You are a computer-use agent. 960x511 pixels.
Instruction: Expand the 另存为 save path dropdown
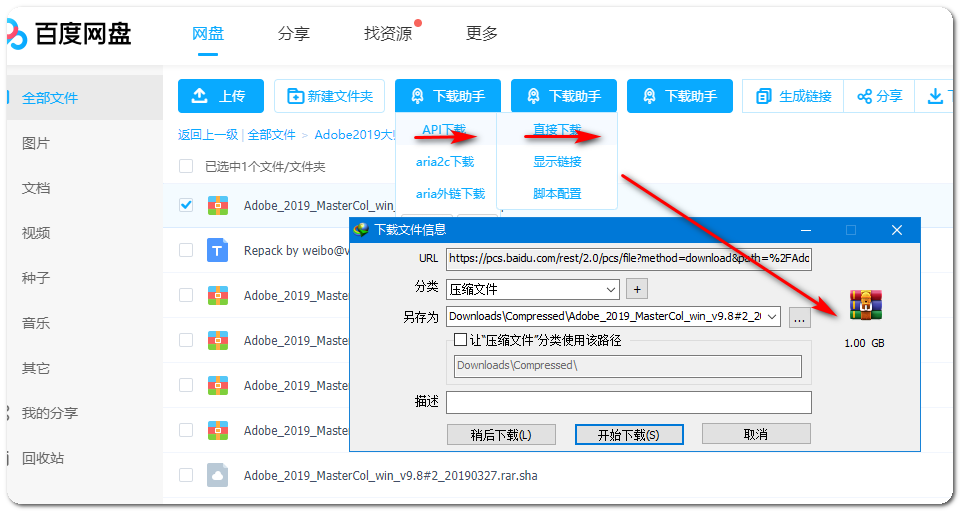[x=771, y=316]
